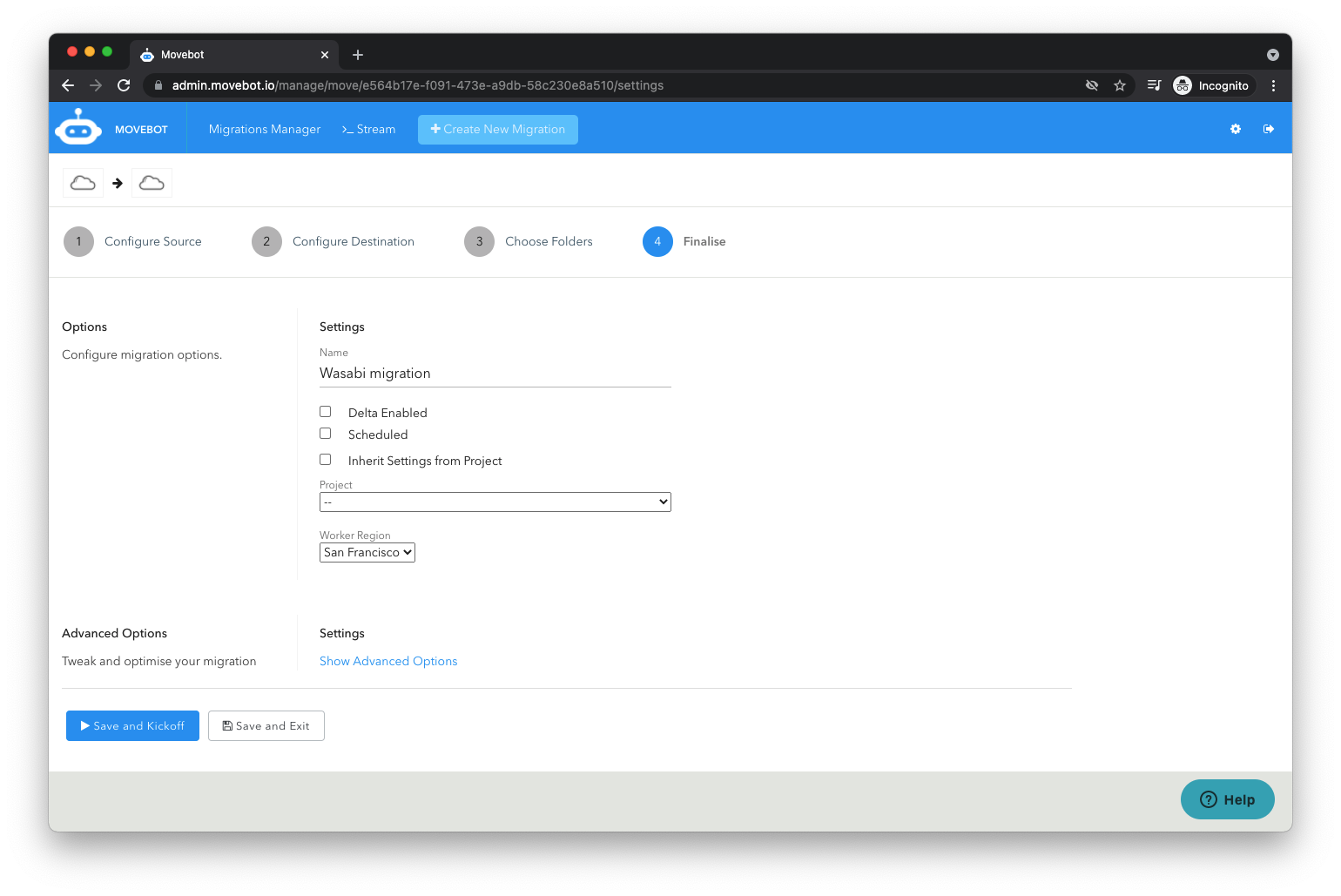Open the Stream menu item
The height and width of the screenshot is (896, 1341).
368,129
